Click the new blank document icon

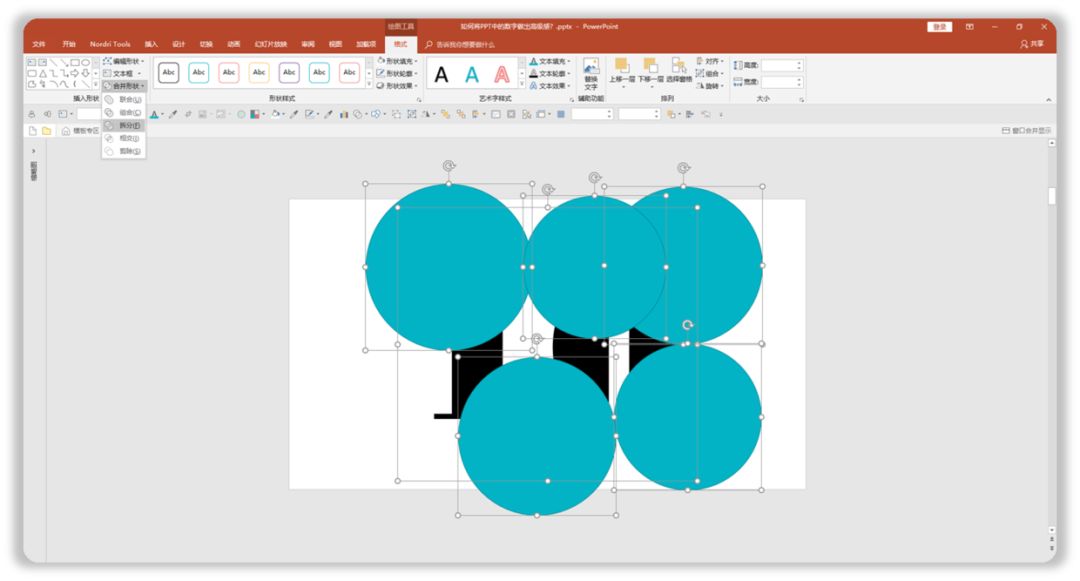pos(32,131)
